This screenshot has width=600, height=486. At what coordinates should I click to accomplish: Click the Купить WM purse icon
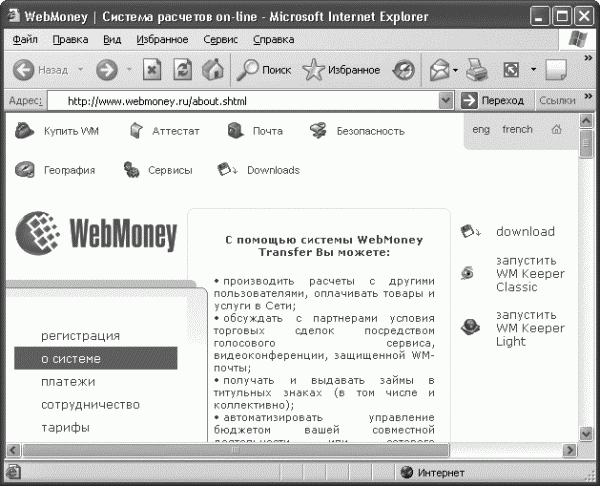(24, 130)
